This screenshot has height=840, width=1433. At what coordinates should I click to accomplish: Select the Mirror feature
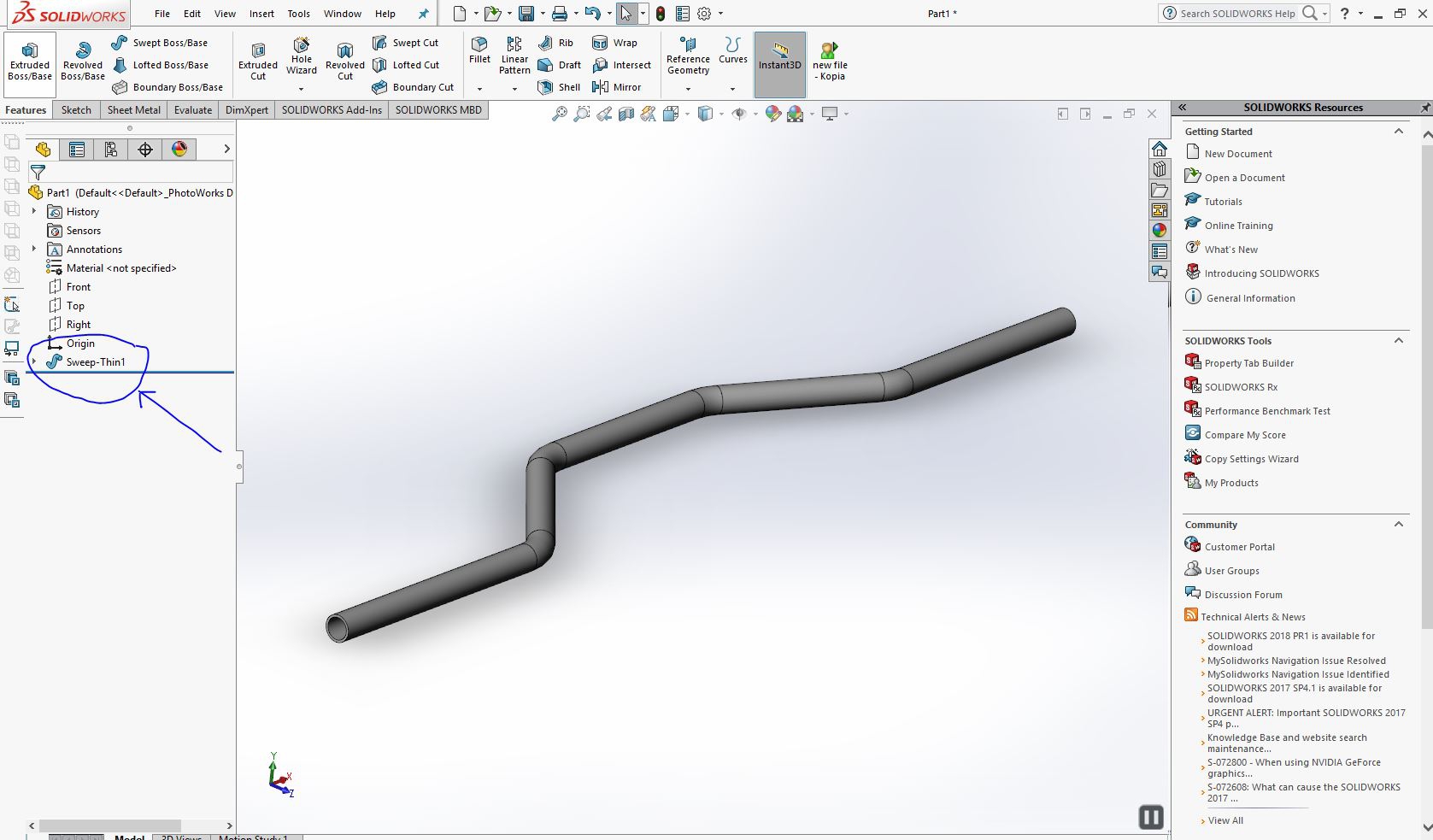(x=617, y=87)
